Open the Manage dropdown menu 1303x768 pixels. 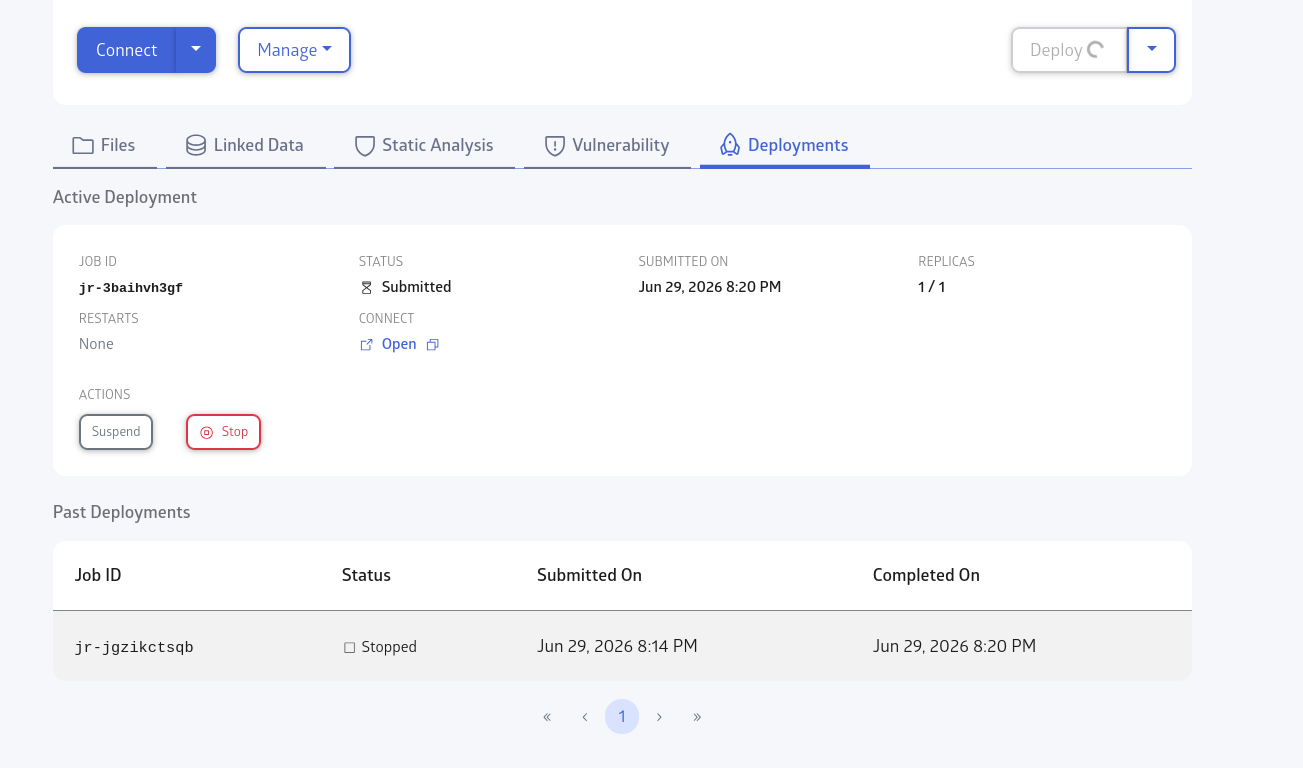pos(294,50)
